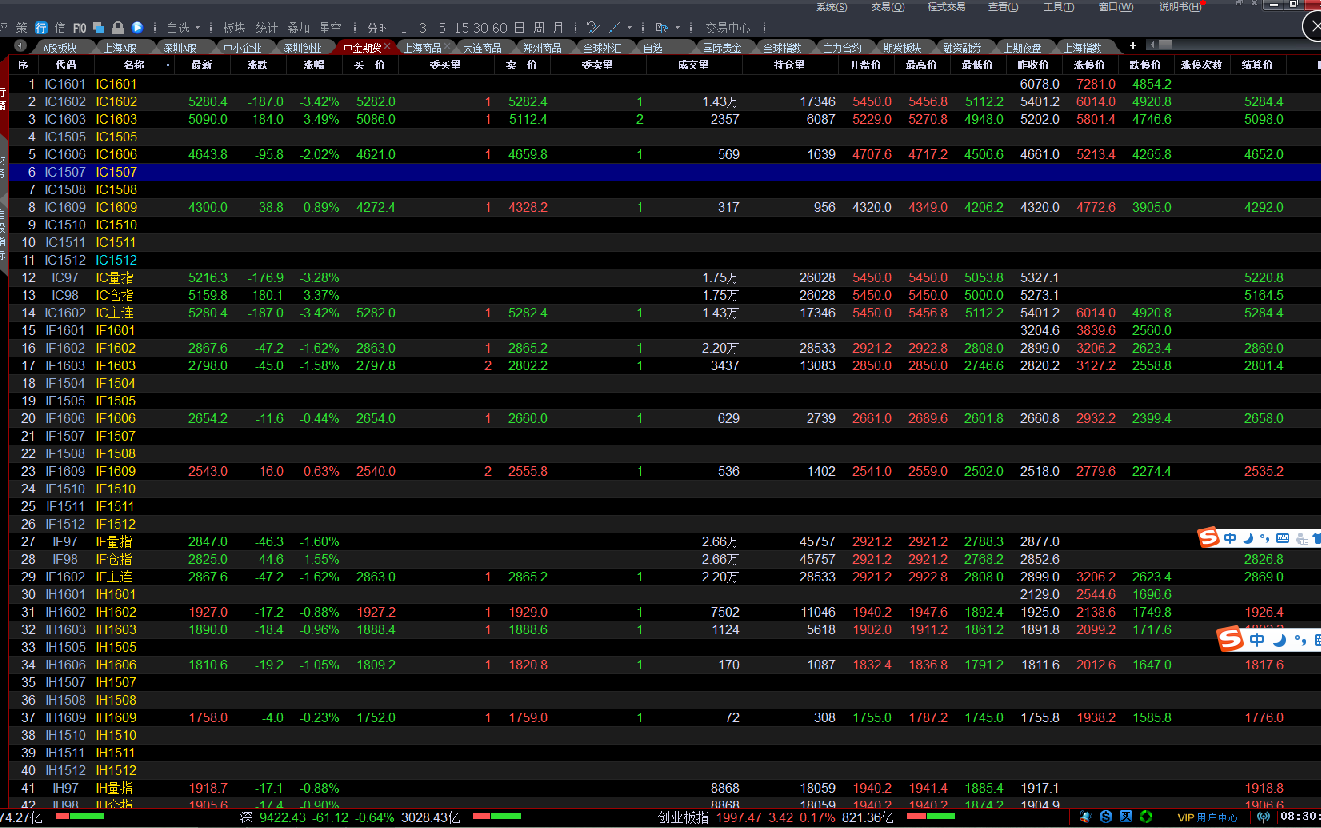This screenshot has height=828, width=1321.
Task: Click the padlock lock-screen icon
Action: [118, 27]
